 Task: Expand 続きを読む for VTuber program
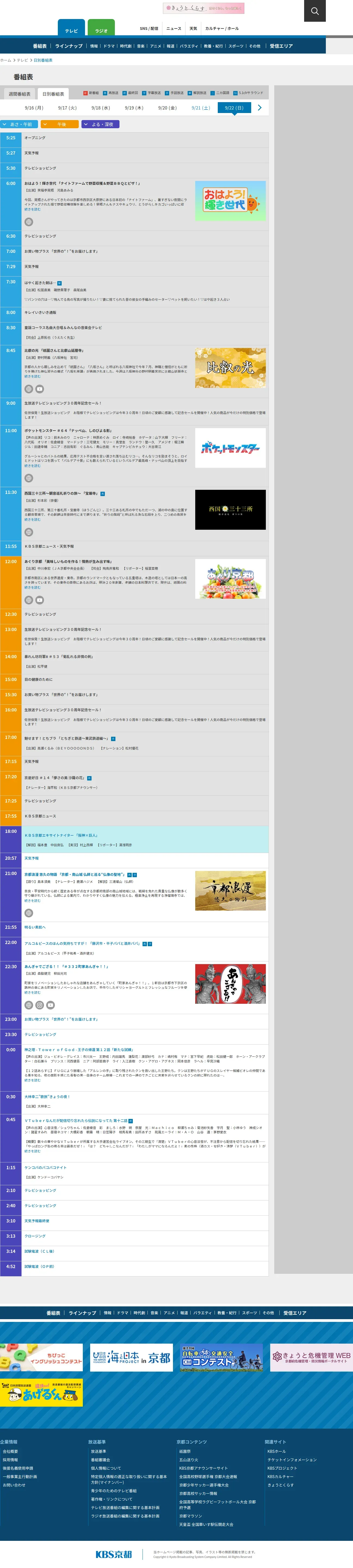tap(32, 1151)
